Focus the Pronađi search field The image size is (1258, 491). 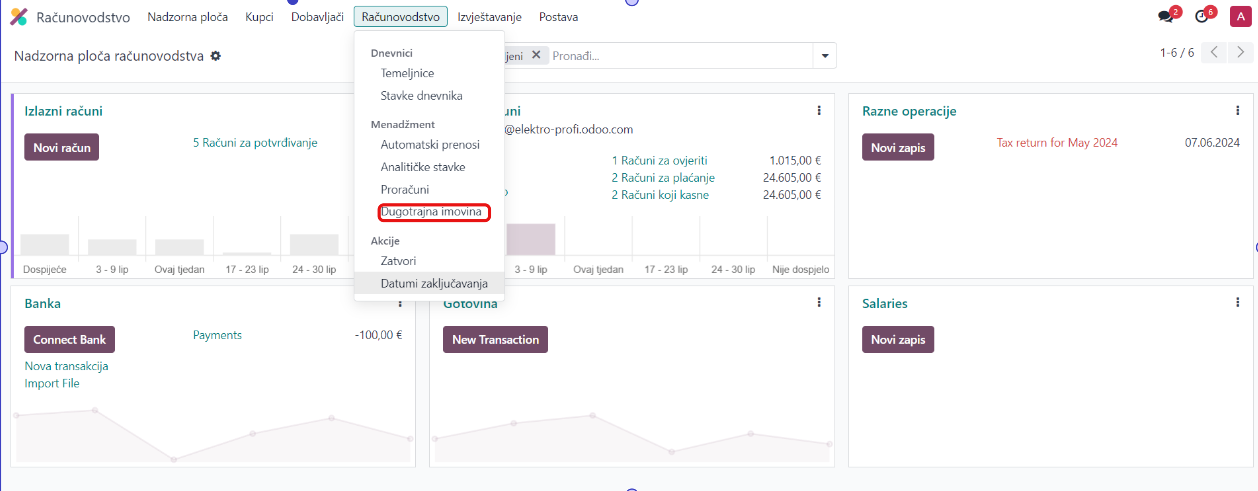(x=680, y=56)
